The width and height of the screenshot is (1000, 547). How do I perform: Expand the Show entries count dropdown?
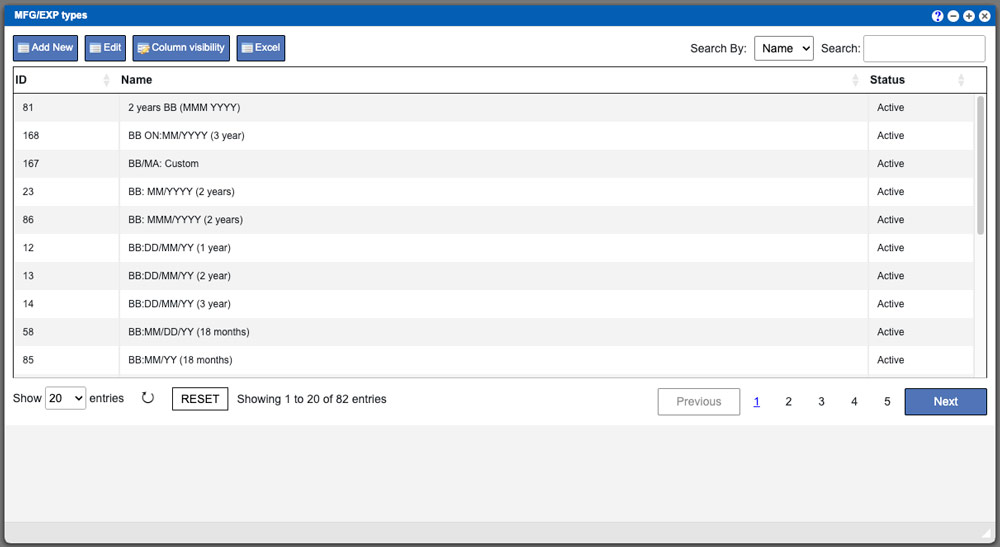click(x=66, y=398)
